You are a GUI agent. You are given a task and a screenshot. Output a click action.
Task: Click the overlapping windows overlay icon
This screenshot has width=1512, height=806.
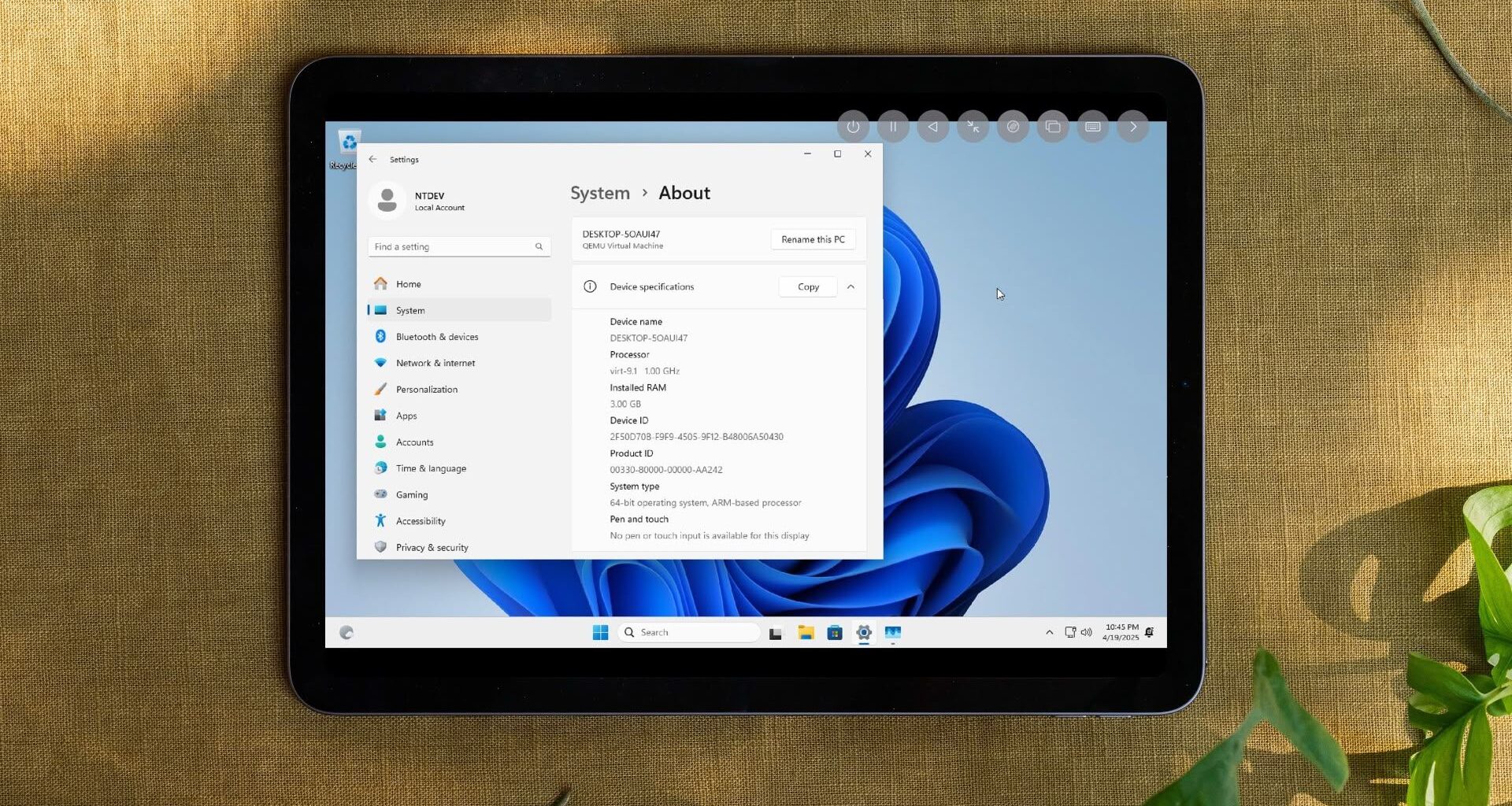(1053, 127)
